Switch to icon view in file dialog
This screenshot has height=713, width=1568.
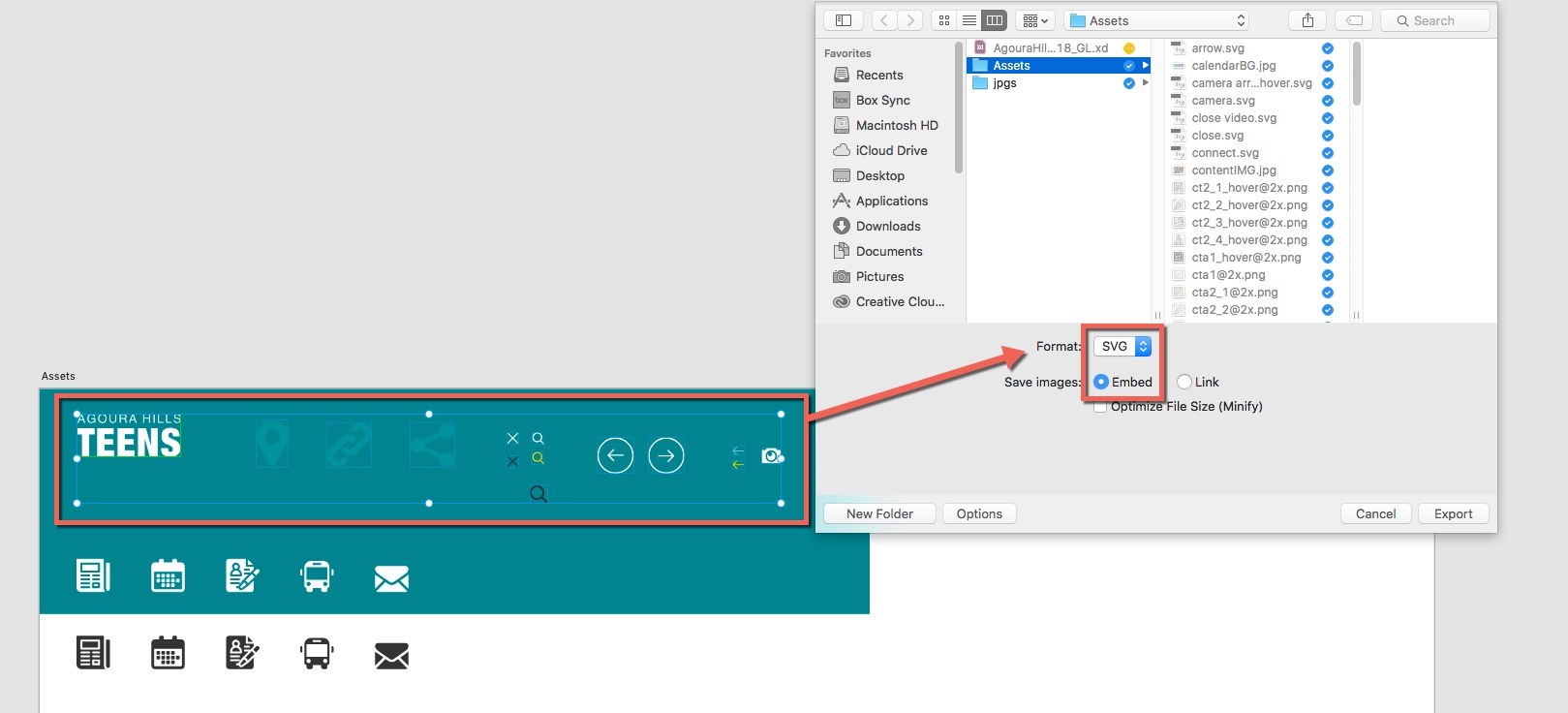944,20
